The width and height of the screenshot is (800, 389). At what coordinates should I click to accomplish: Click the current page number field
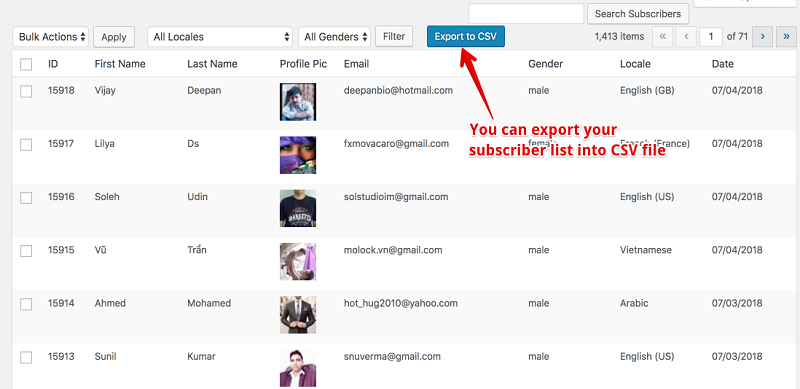coord(711,37)
